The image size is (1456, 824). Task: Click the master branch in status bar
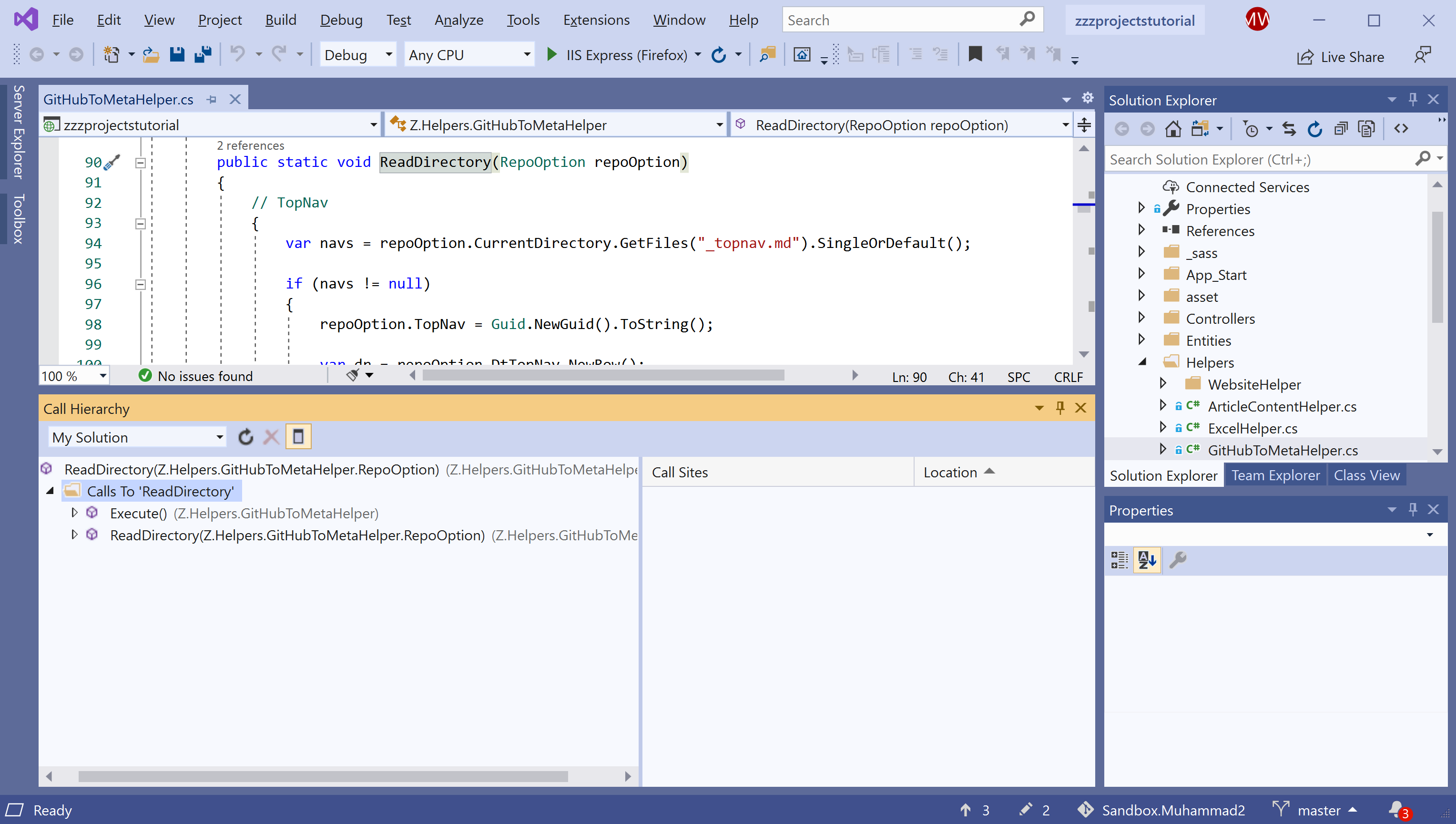pyautogui.click(x=1318, y=811)
